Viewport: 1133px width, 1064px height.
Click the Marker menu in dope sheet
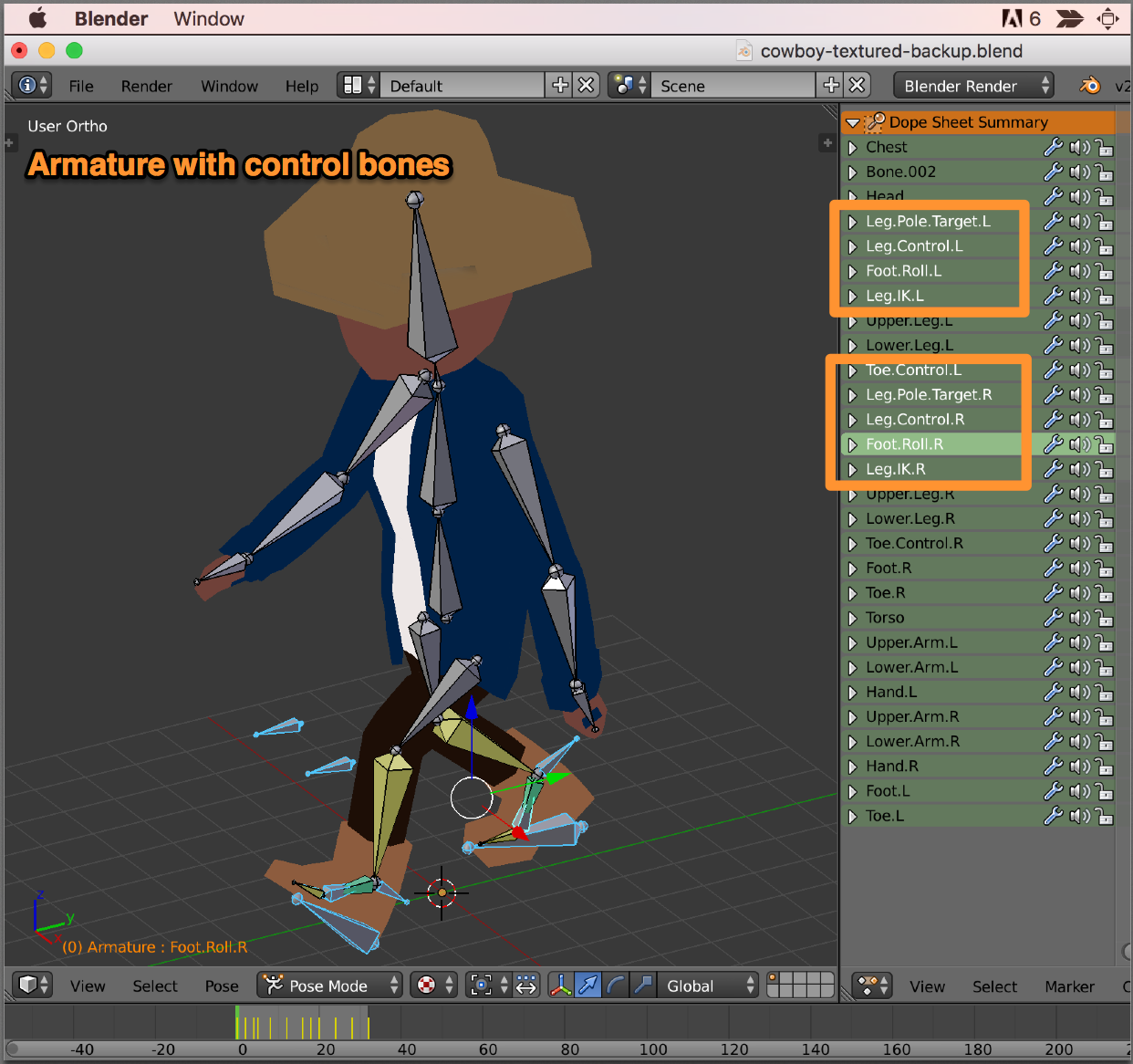pos(1069,986)
